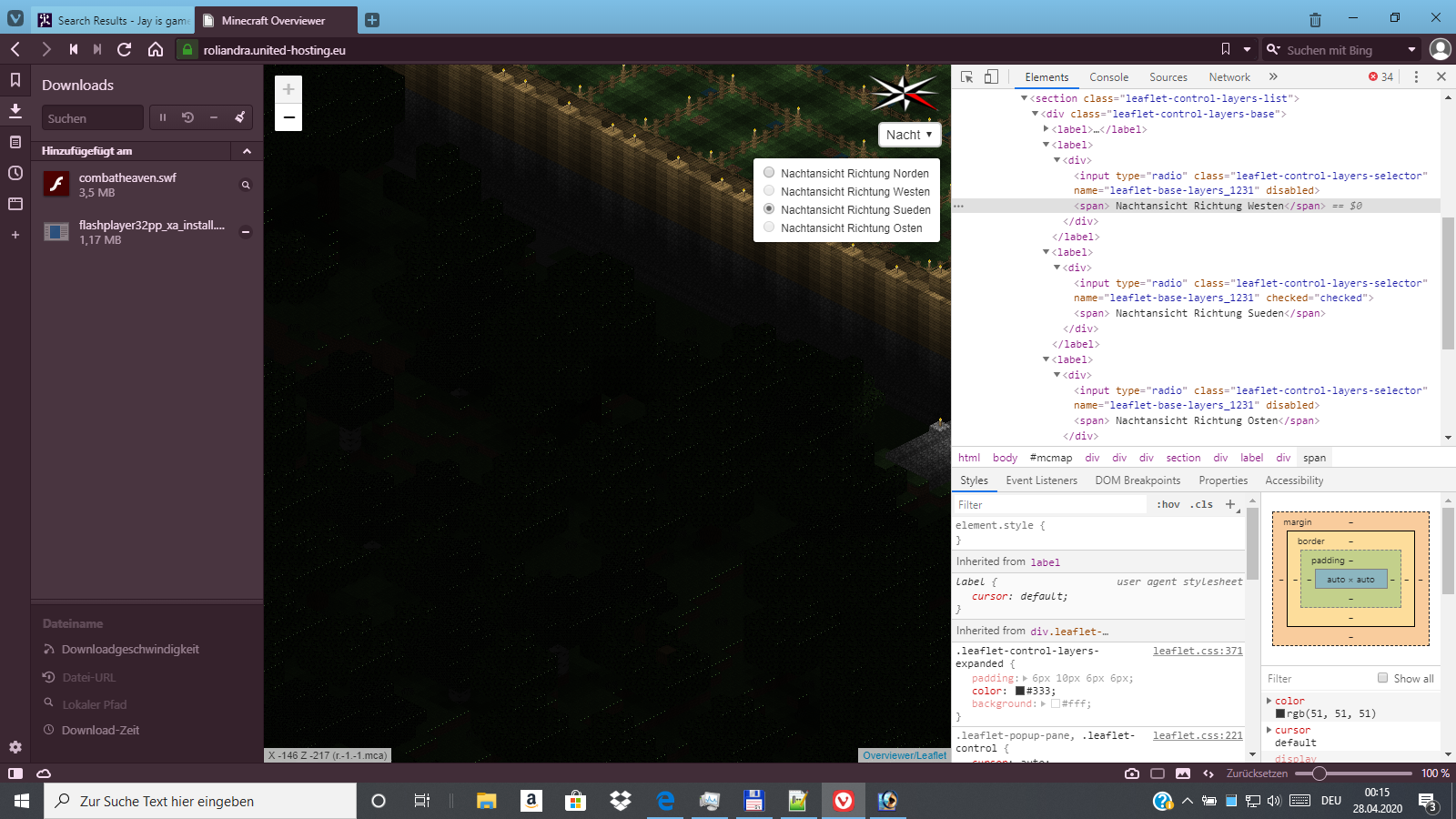
Task: Collapse the Hinzugefügt am sort header chevron
Action: coord(247,151)
